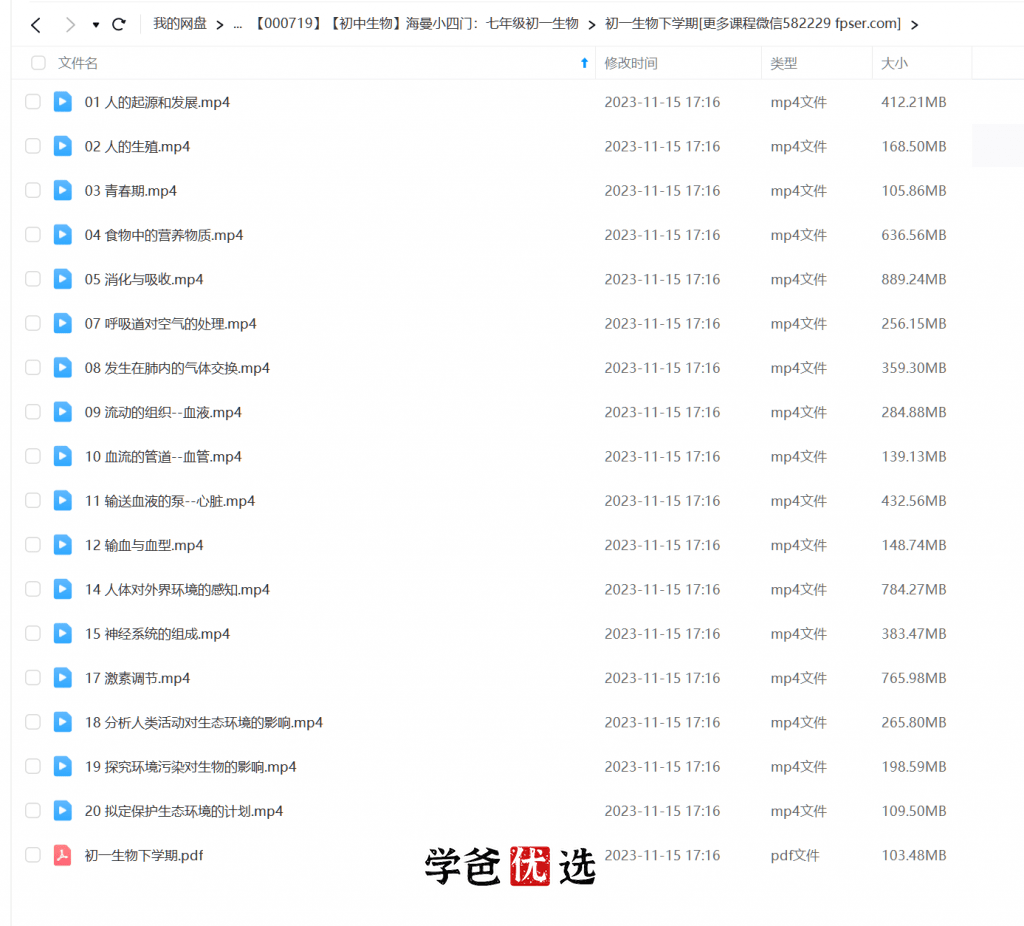
Task: Open the 初一生物下学期.pdf file name
Action: tap(144, 855)
